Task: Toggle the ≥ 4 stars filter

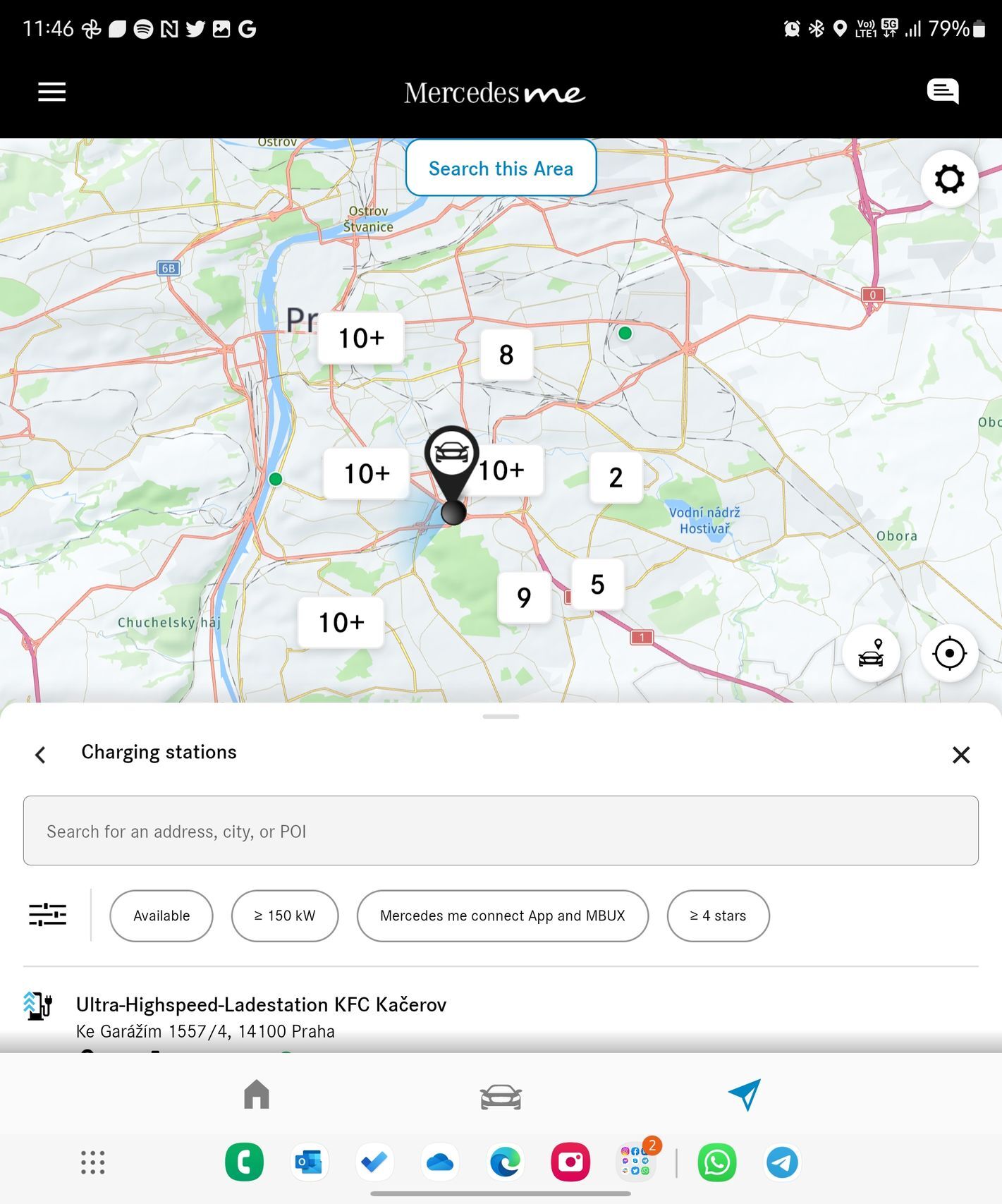Action: click(718, 916)
